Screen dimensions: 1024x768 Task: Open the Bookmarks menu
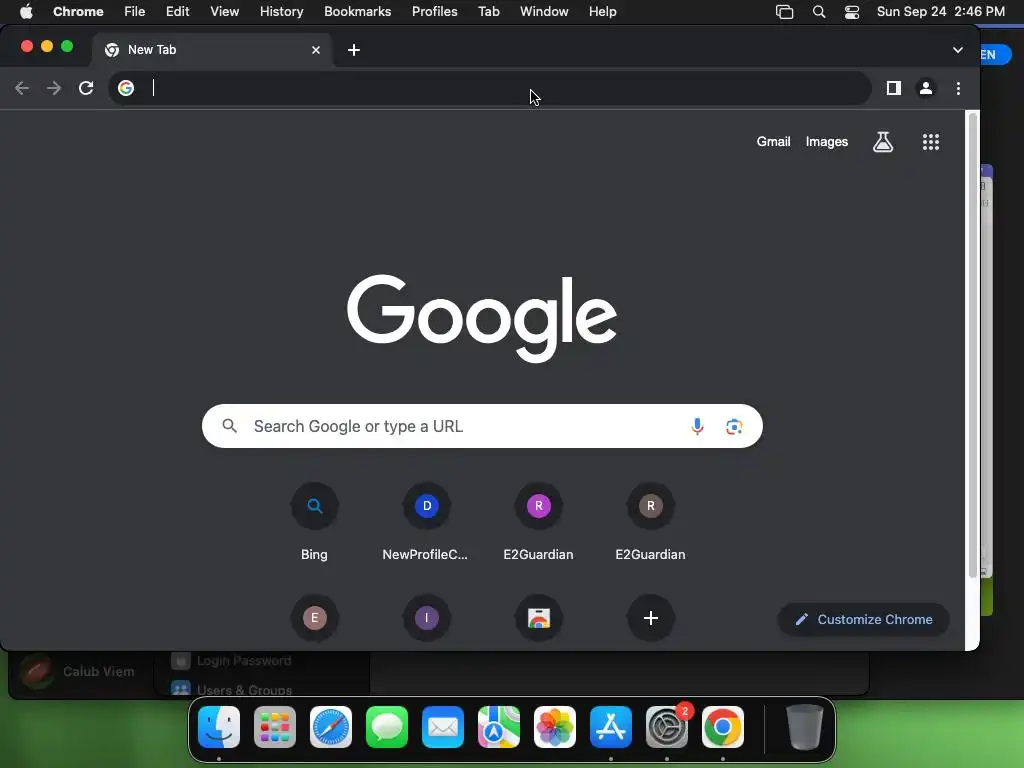tap(357, 12)
